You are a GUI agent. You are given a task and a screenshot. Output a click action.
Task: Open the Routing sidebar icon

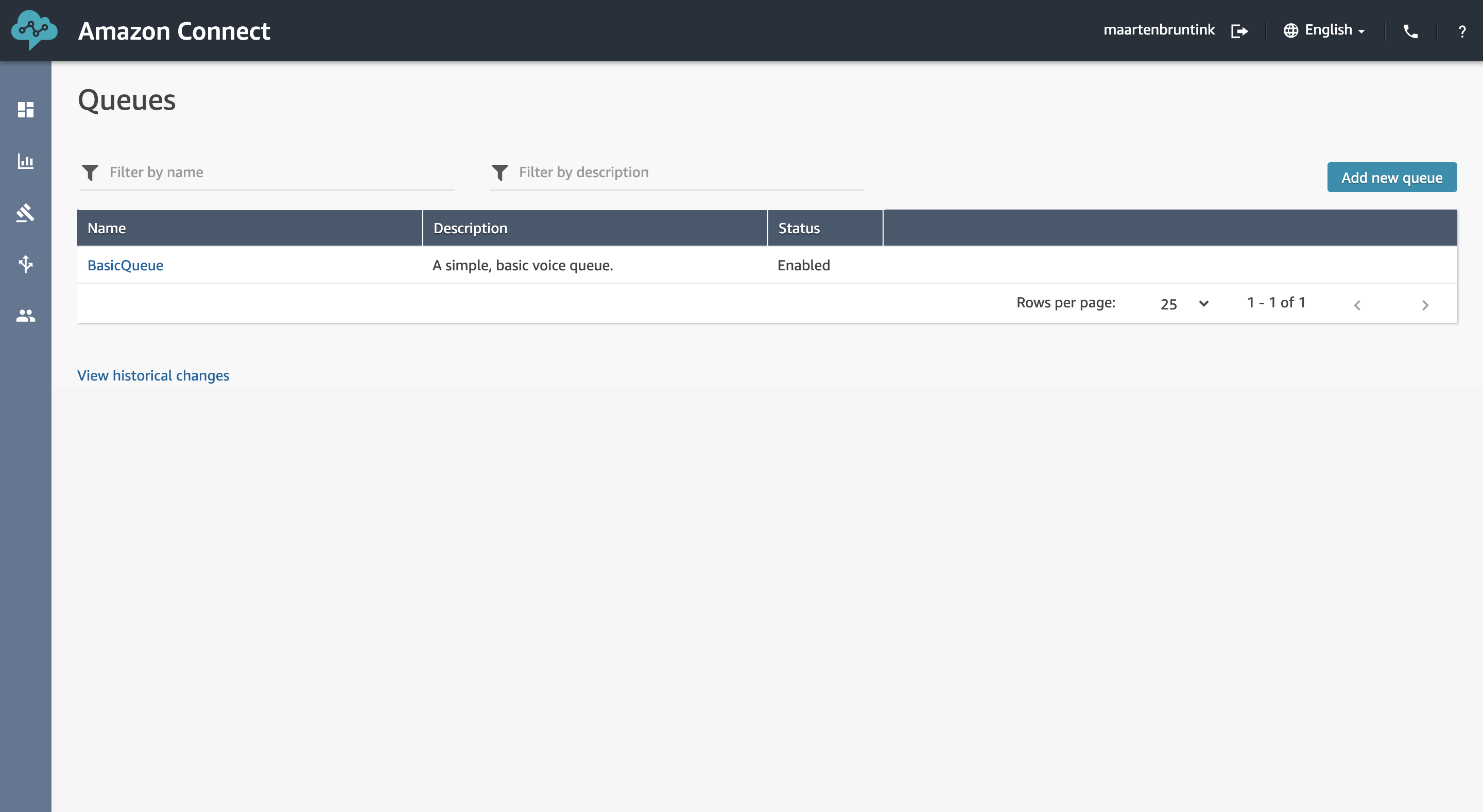[25, 212]
